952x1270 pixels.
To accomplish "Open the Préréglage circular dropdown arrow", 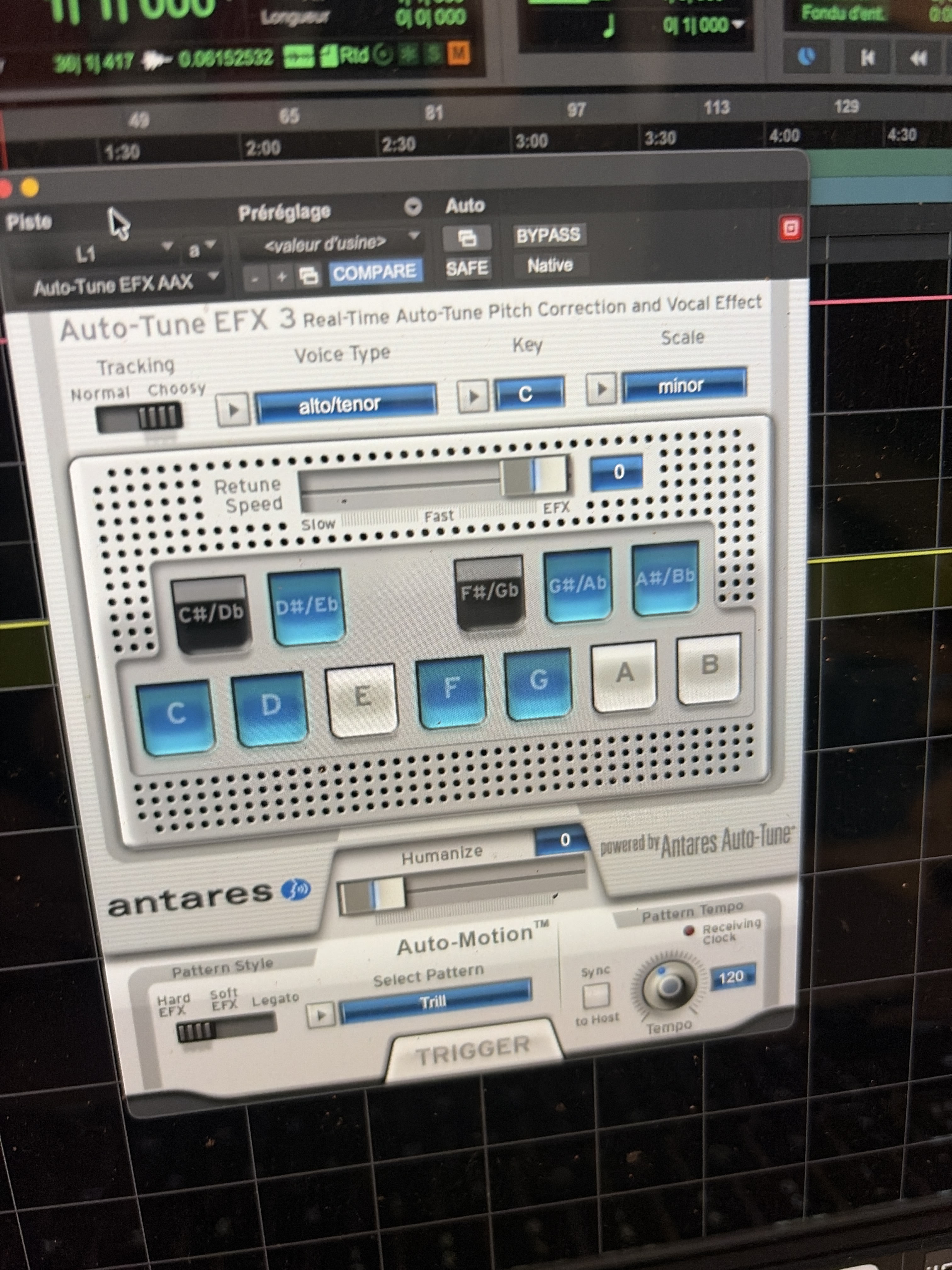I will pyautogui.click(x=413, y=207).
